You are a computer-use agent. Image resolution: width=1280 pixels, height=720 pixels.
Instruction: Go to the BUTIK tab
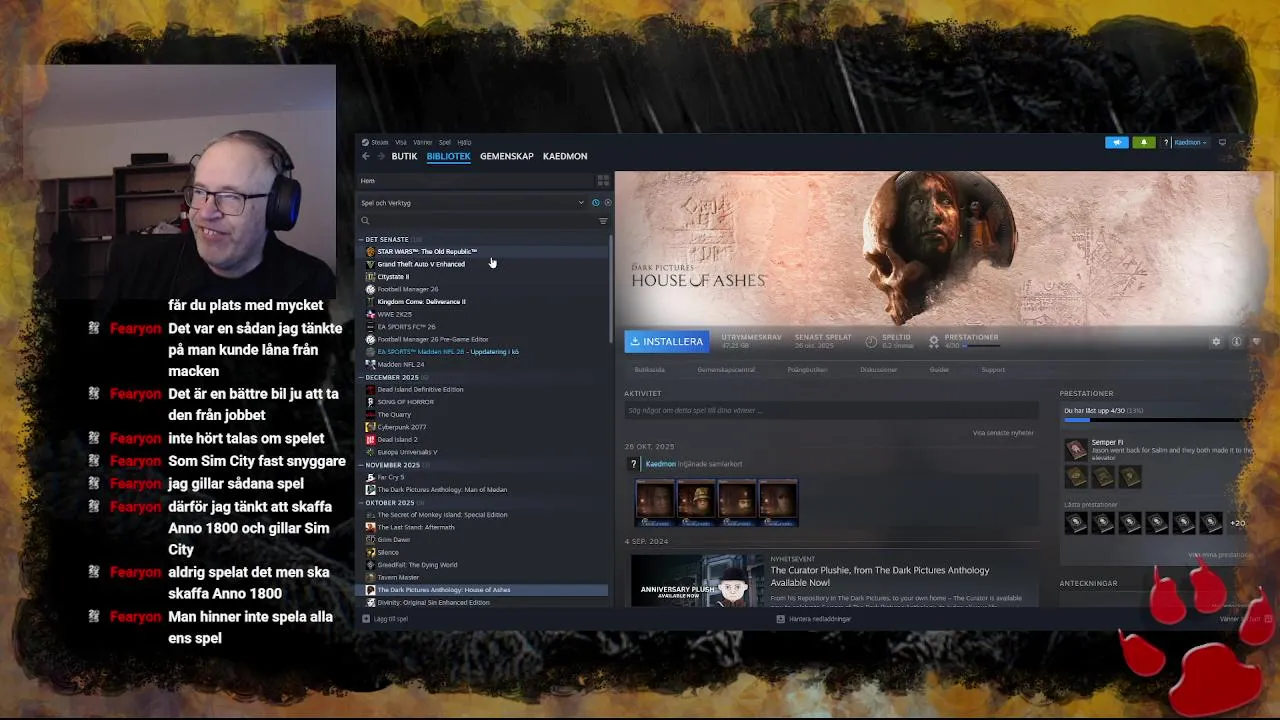404,156
